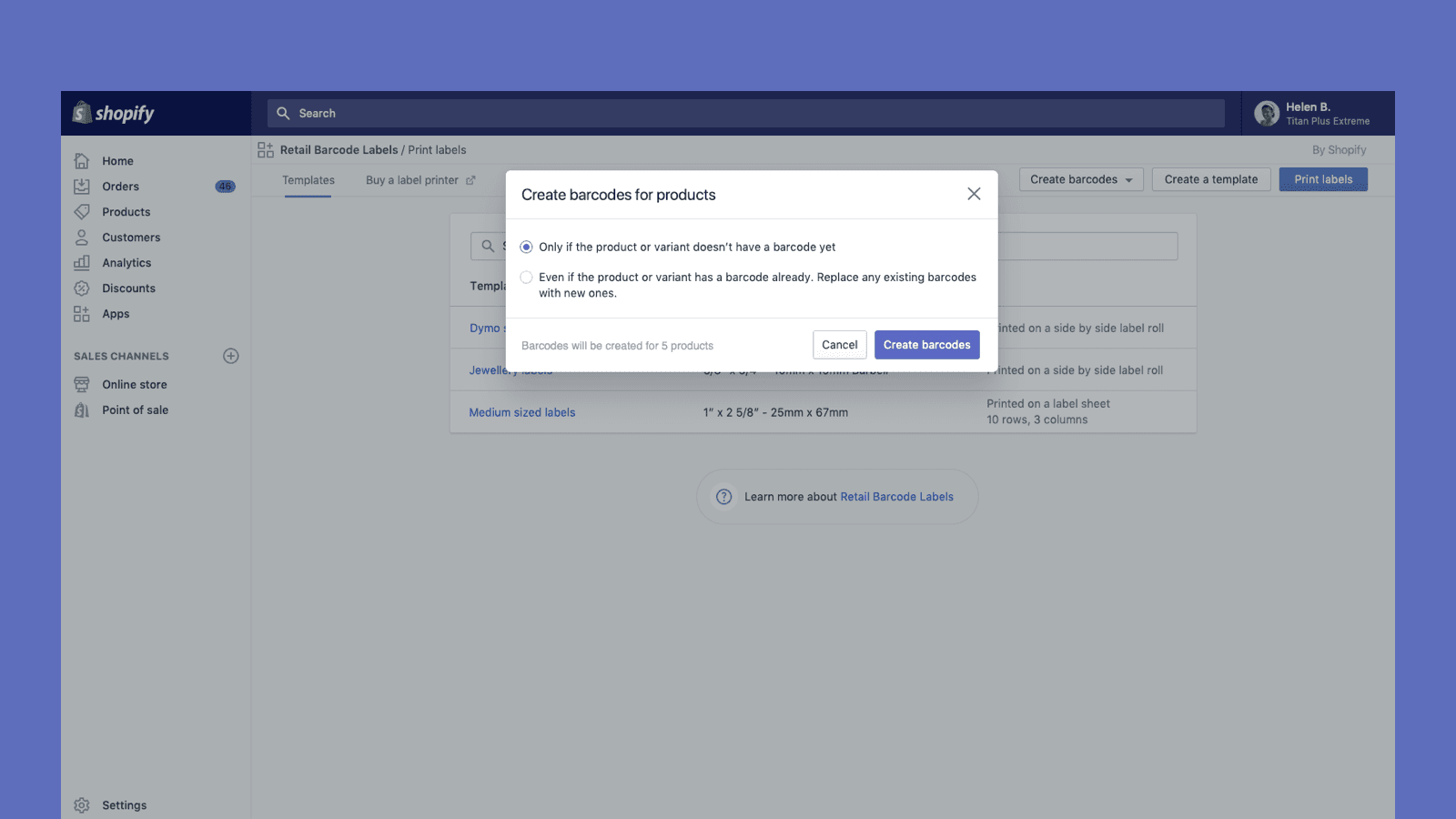
Task: Select the Customers person icon
Action: [x=82, y=238]
